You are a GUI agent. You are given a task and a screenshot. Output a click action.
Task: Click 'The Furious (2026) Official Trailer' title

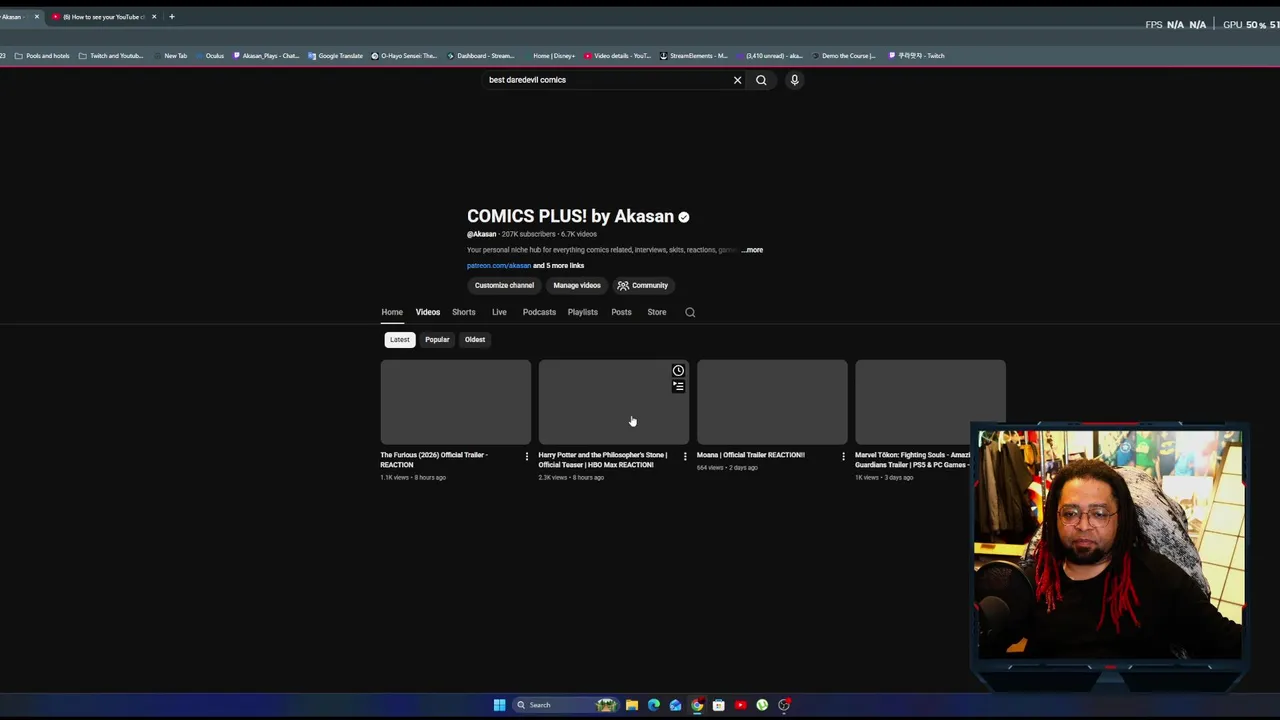click(x=434, y=460)
